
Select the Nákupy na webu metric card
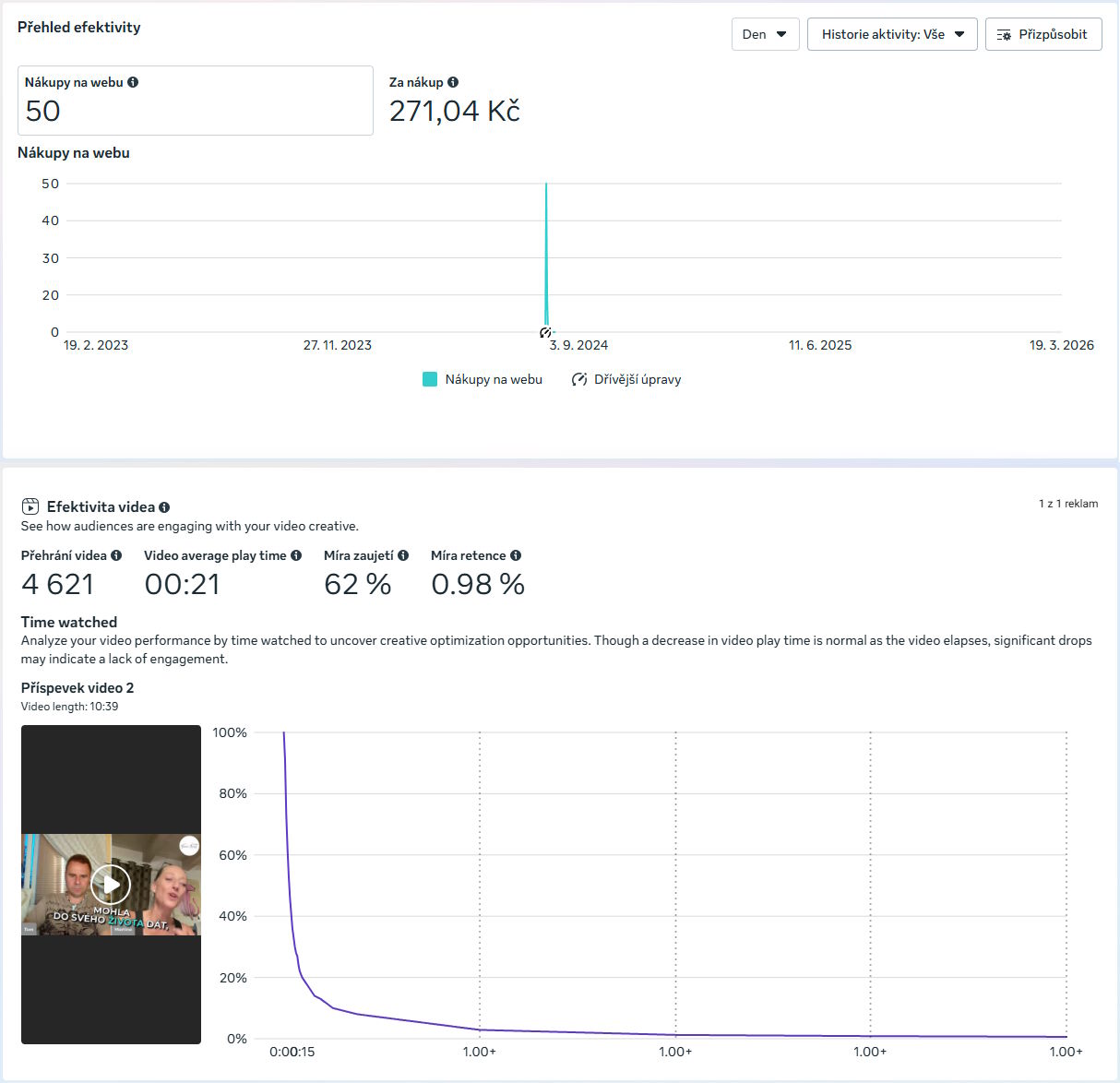196,101
